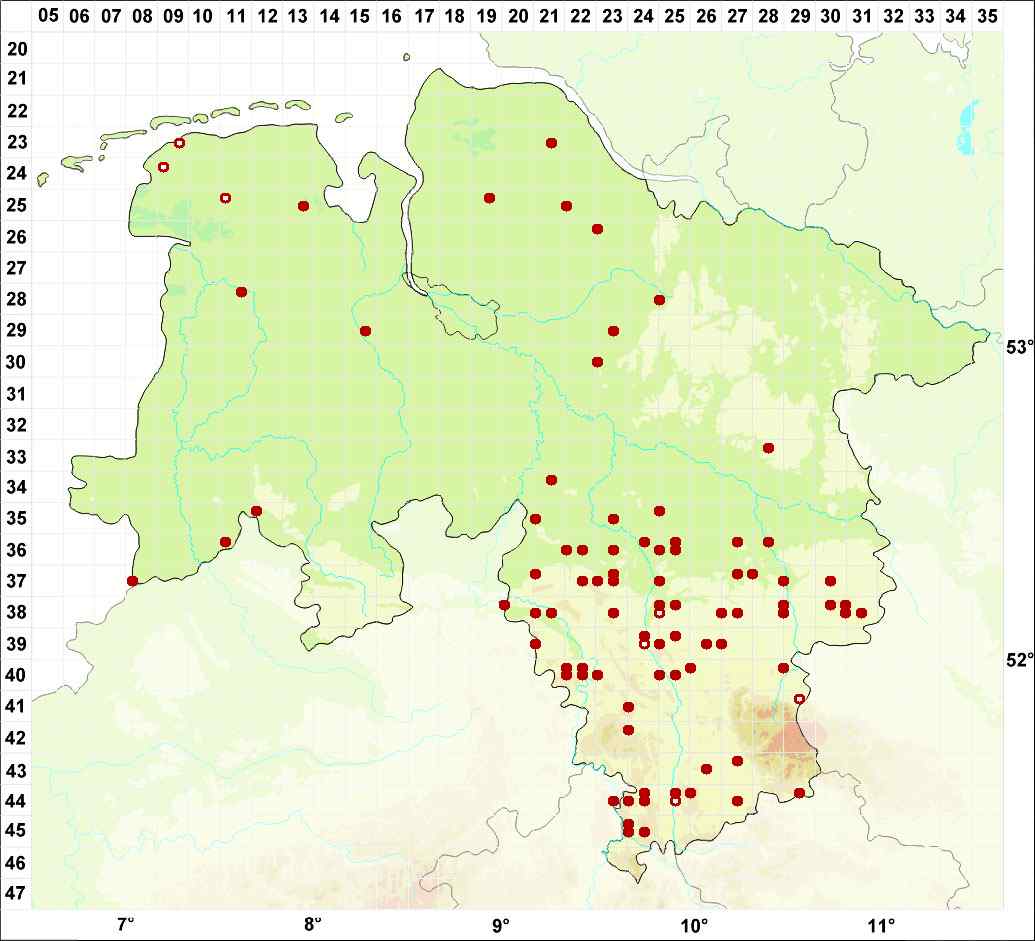
Task: Select red dot in column 29, row 44
Action: tap(799, 793)
